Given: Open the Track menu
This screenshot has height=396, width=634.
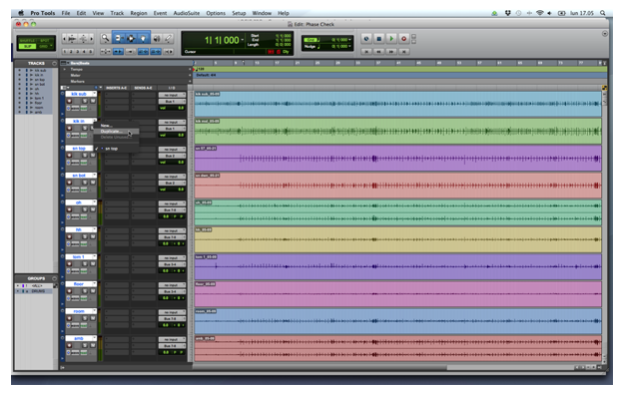Looking at the screenshot, I should (x=117, y=13).
